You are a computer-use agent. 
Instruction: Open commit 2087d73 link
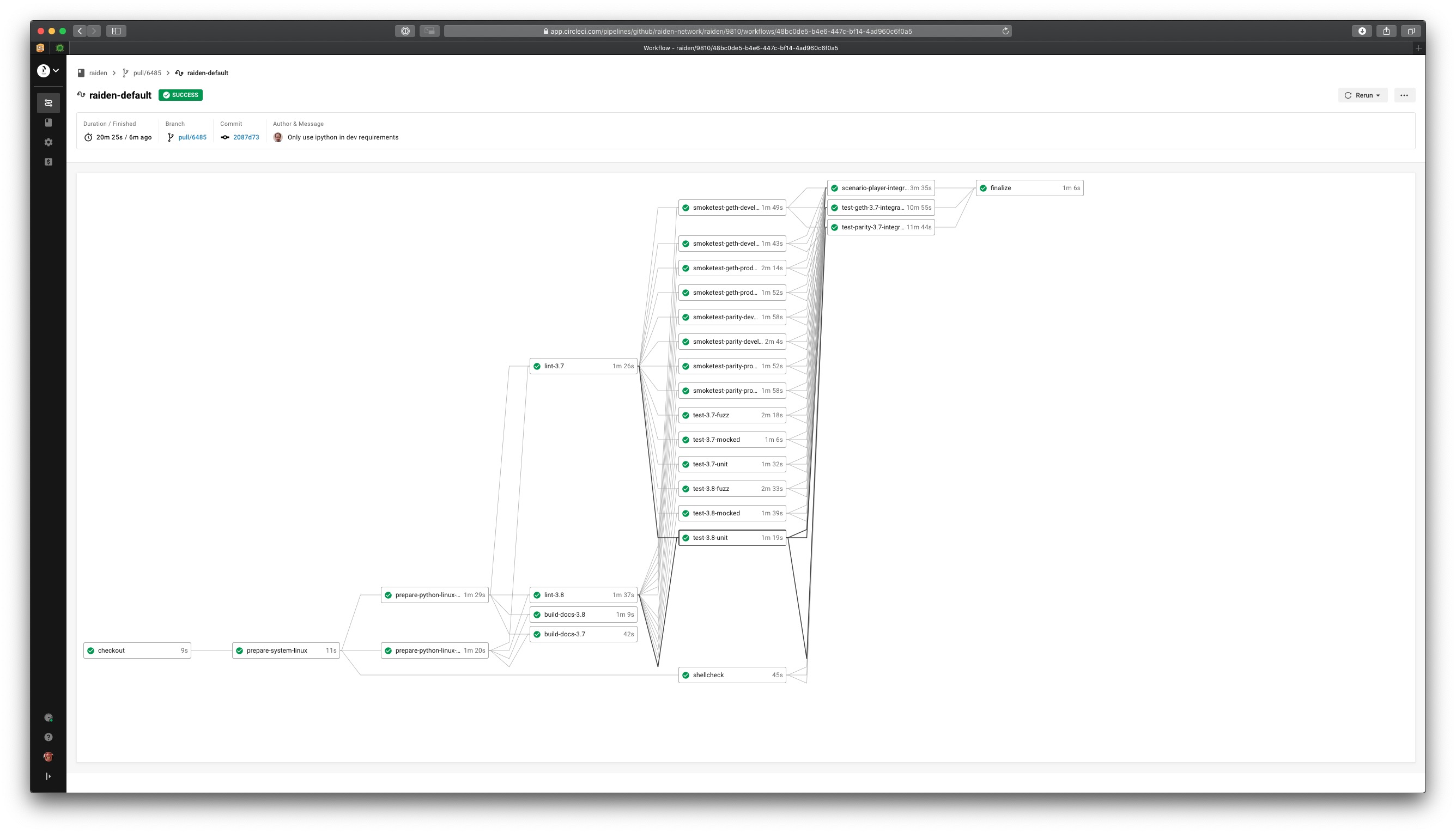coord(245,137)
